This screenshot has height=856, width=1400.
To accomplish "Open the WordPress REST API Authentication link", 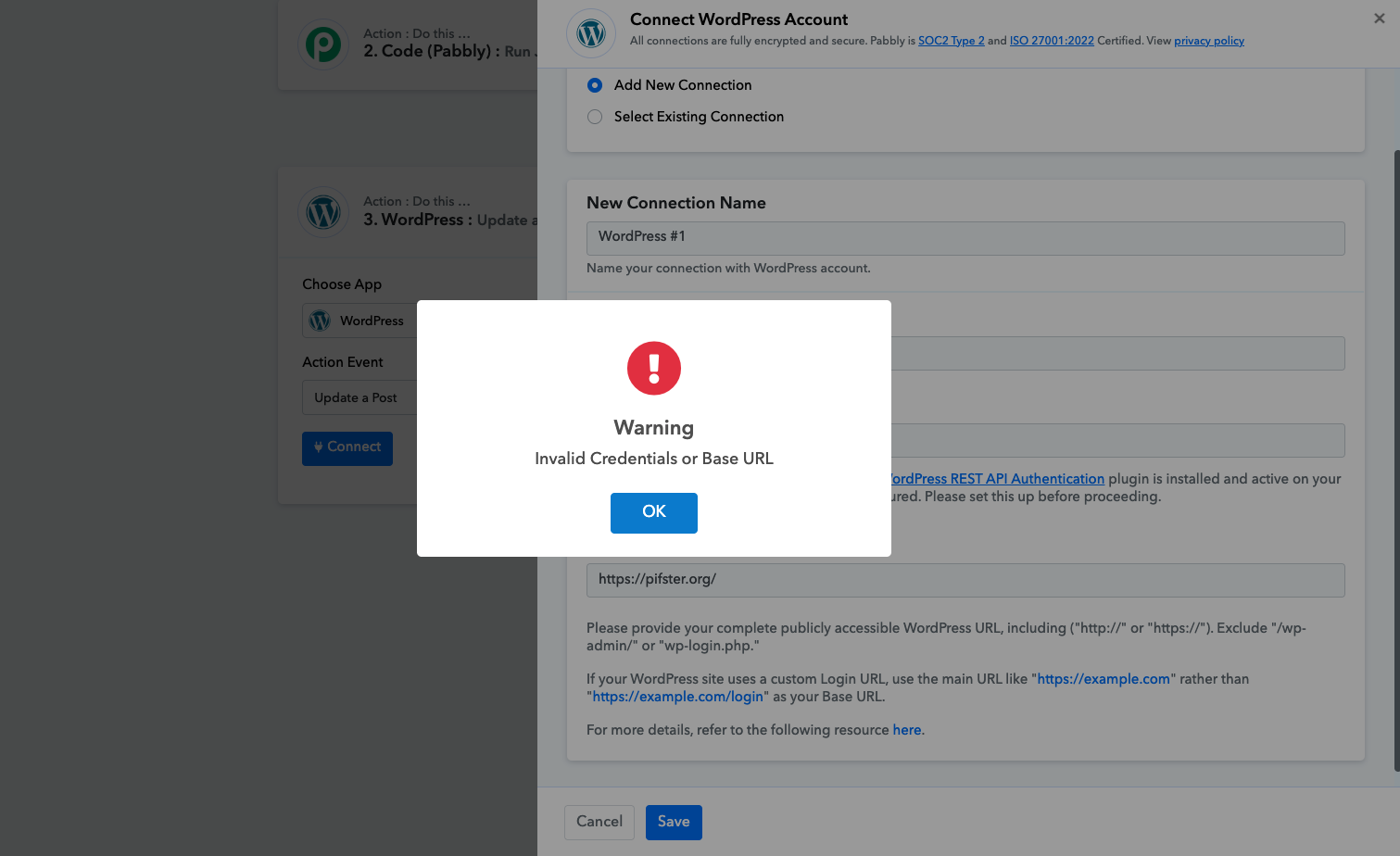I will (997, 479).
